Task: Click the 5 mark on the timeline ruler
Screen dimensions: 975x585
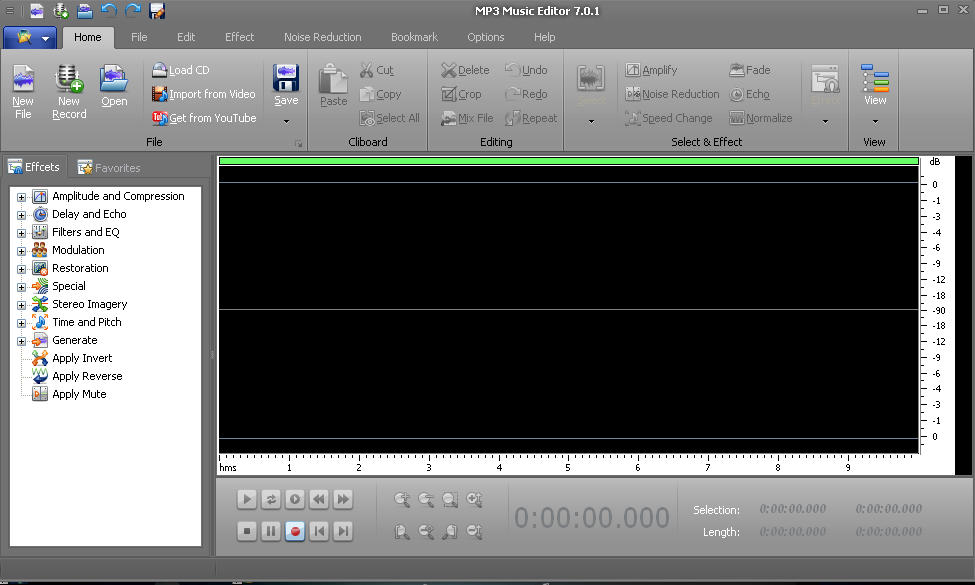Action: pyautogui.click(x=568, y=468)
